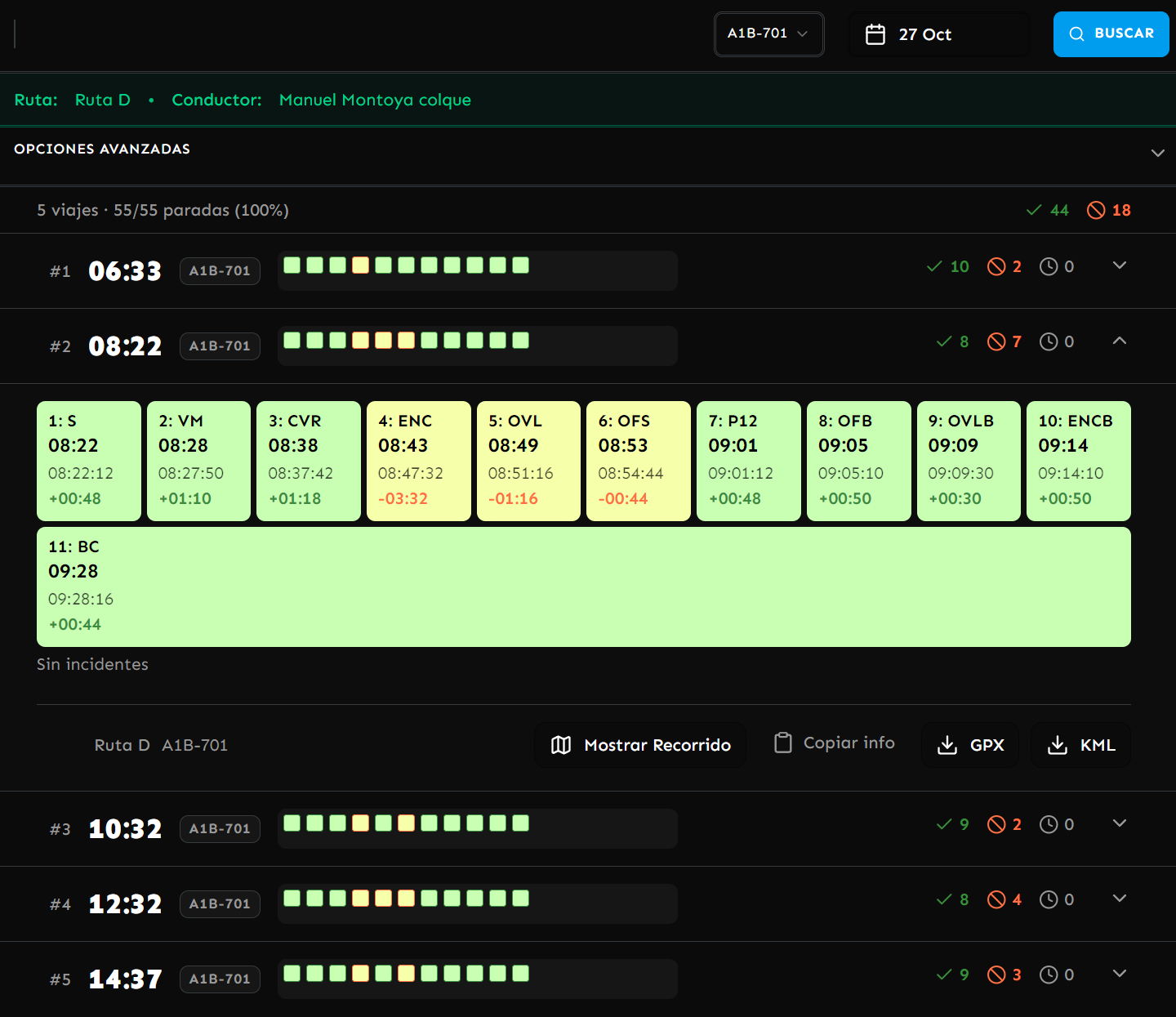Open the 27 Oct date field
This screenshot has height=1017, width=1176.
pos(939,34)
